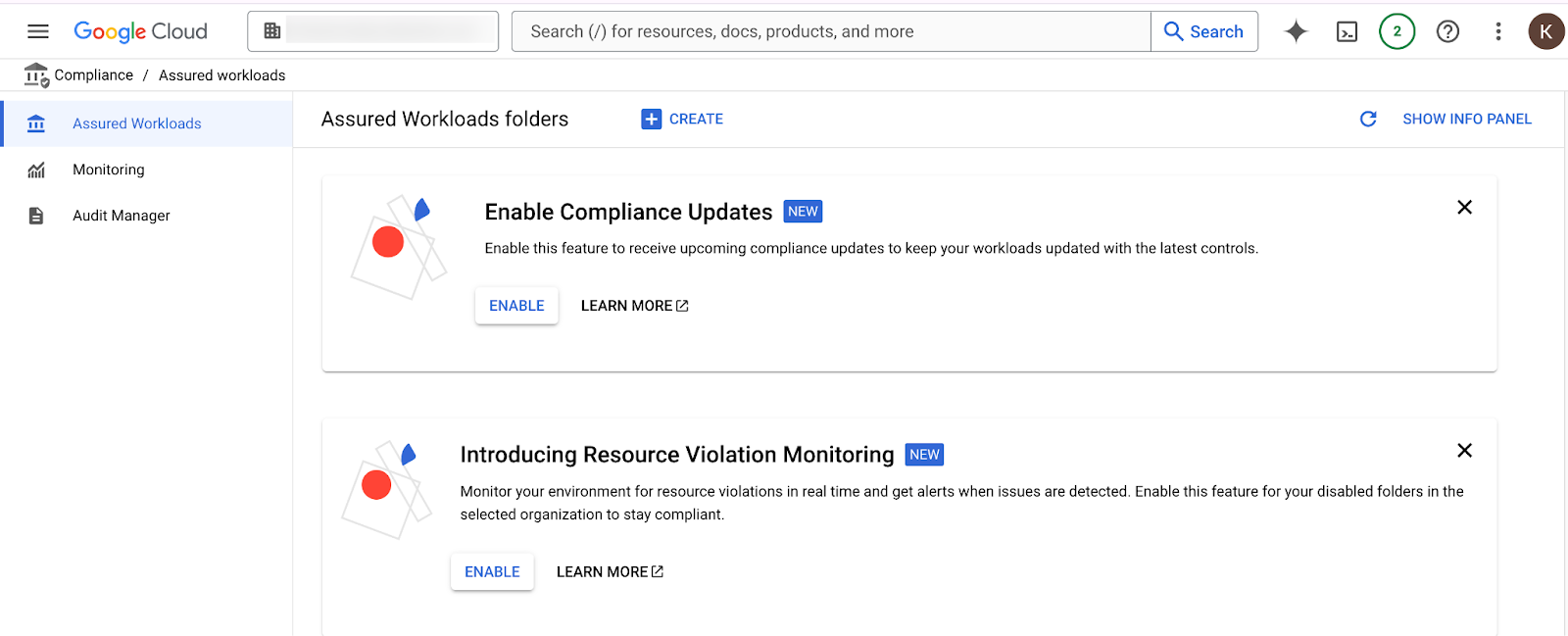Click the CREATE button
Screen dimensions: 1568x636
point(682,119)
